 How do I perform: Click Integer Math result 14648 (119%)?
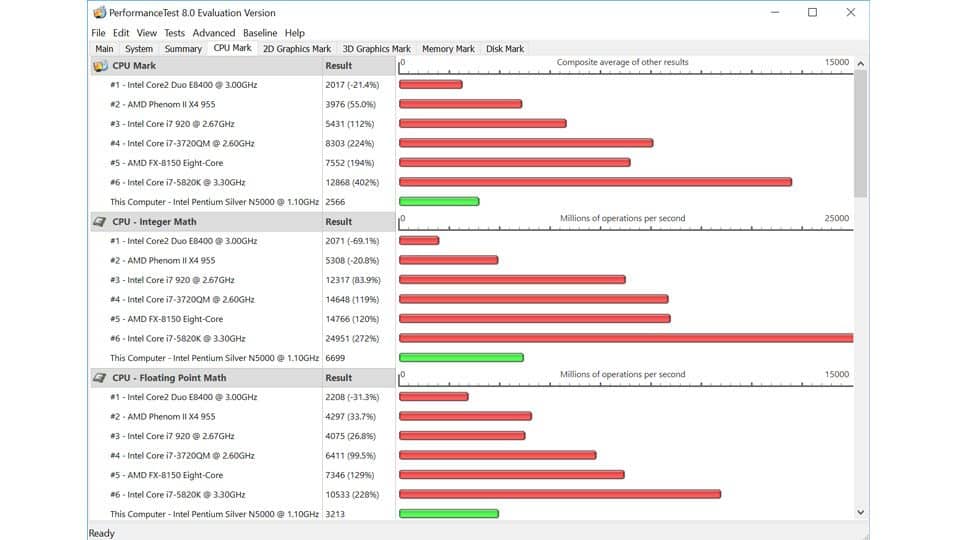pos(352,300)
